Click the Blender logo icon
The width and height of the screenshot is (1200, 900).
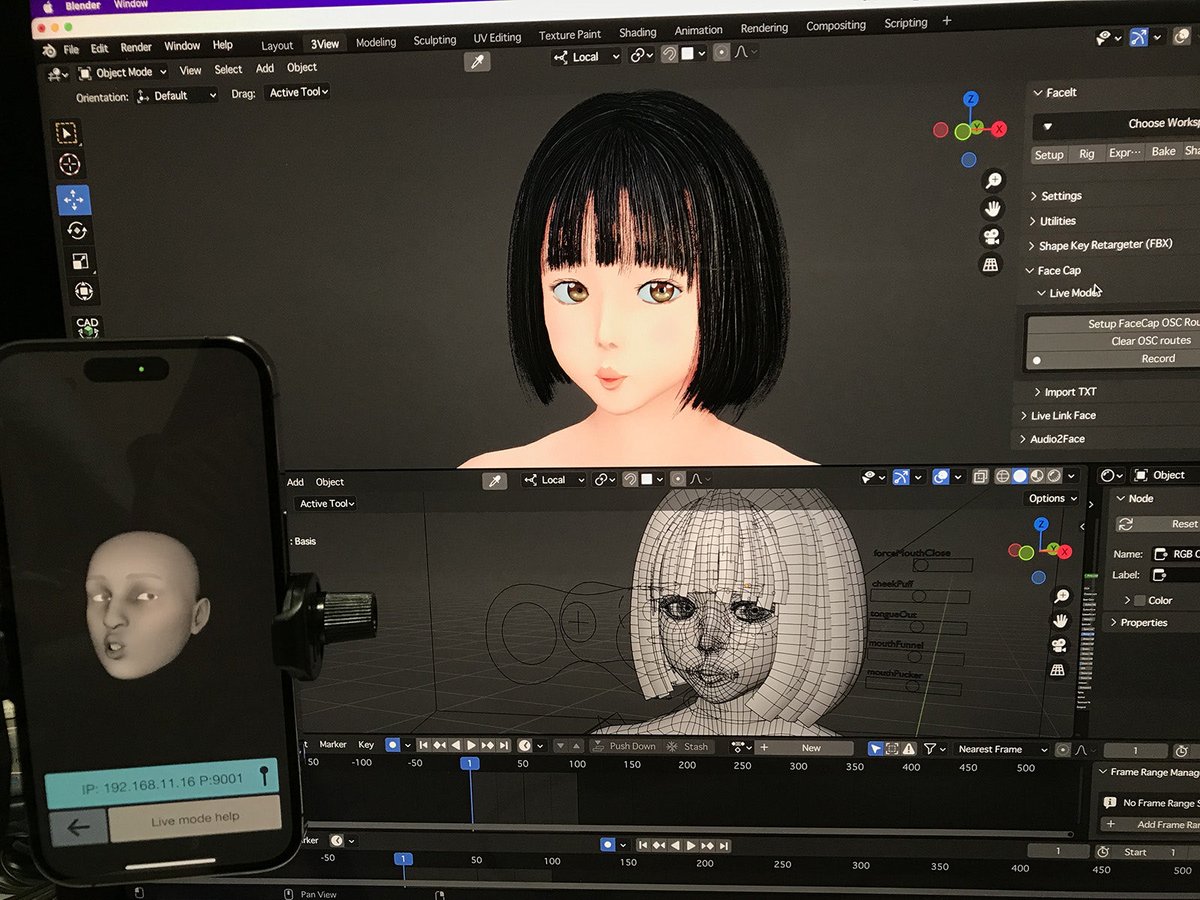pyautogui.click(x=51, y=50)
